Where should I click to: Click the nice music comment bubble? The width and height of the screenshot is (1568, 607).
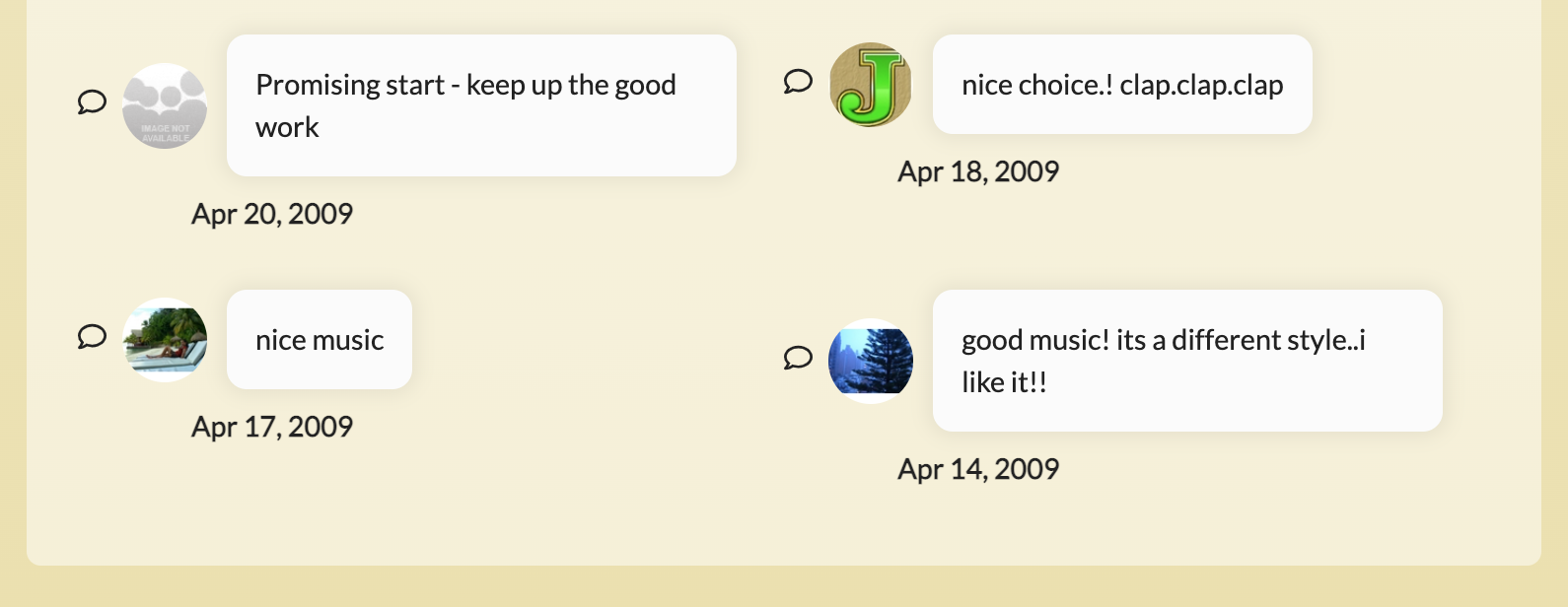point(319,339)
